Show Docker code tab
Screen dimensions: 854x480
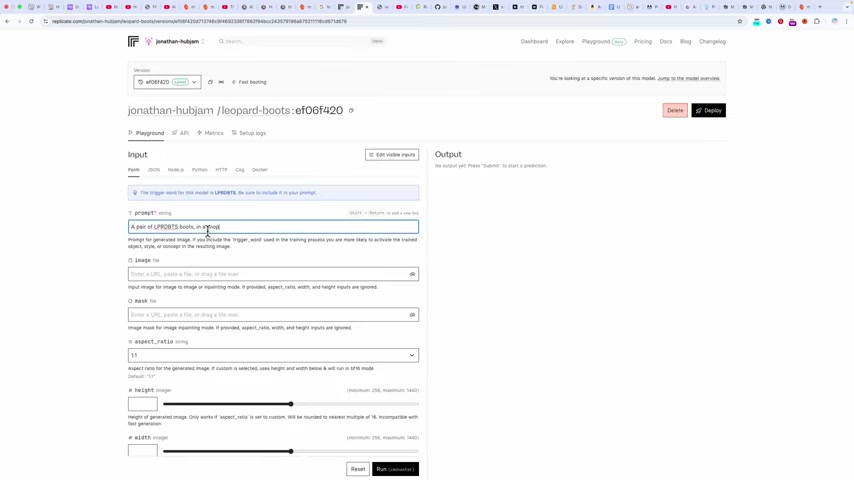260,170
